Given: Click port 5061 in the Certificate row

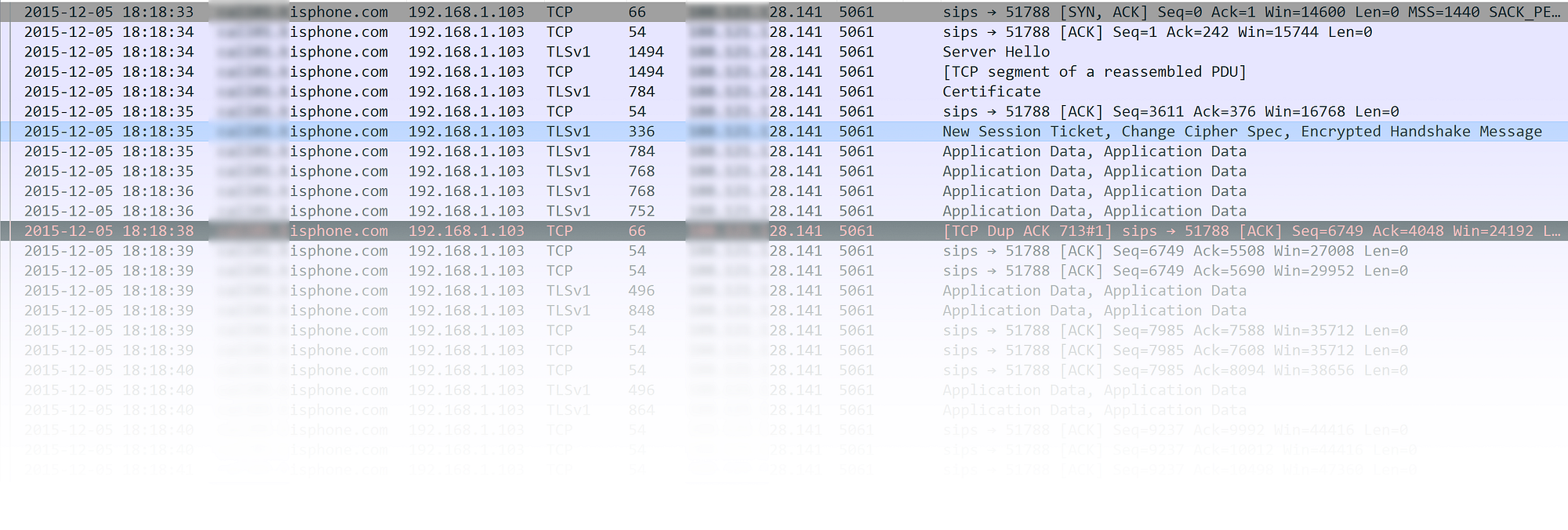Looking at the screenshot, I should tap(856, 92).
